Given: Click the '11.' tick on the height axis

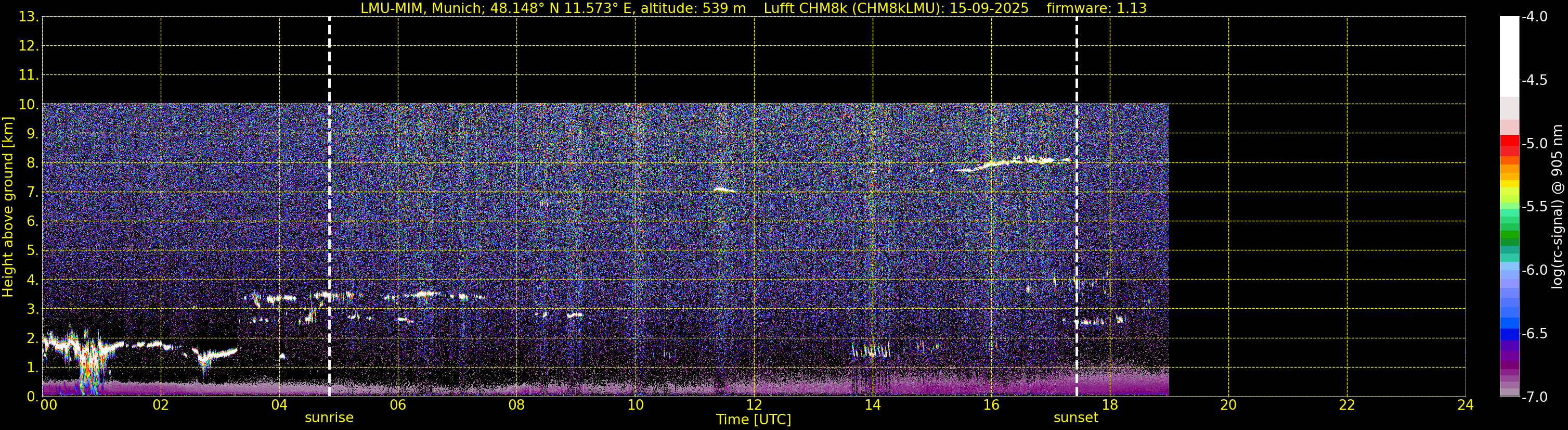Looking at the screenshot, I should coord(29,75).
